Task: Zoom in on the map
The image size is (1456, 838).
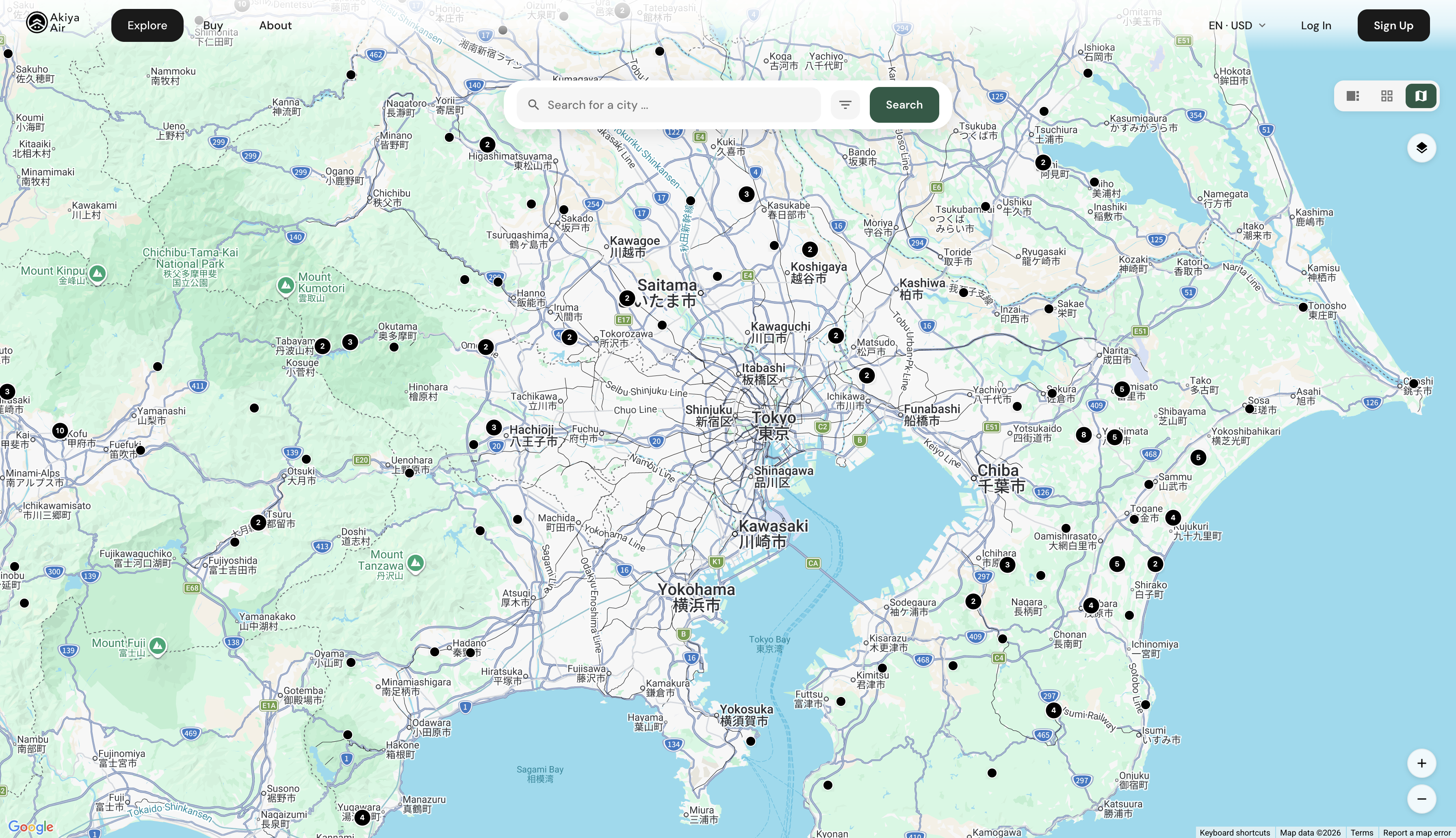Action: (x=1421, y=763)
